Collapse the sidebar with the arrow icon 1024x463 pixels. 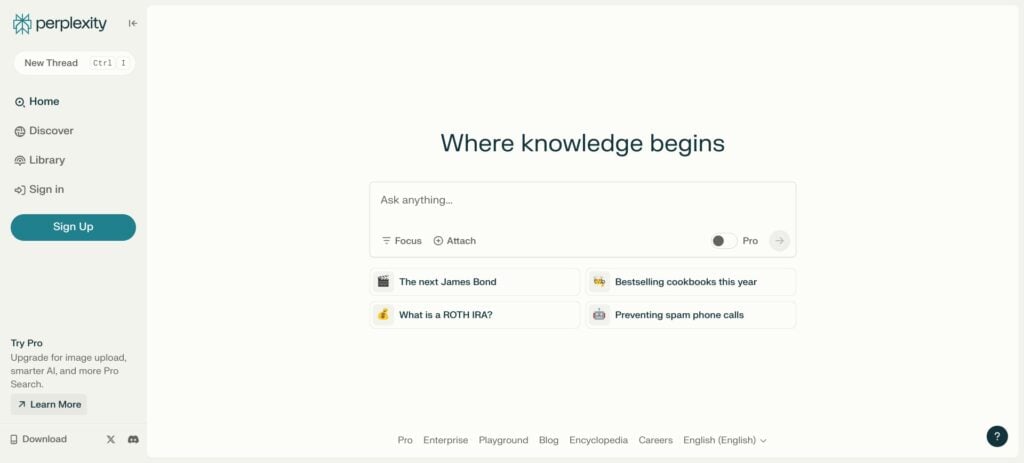pyautogui.click(x=133, y=23)
